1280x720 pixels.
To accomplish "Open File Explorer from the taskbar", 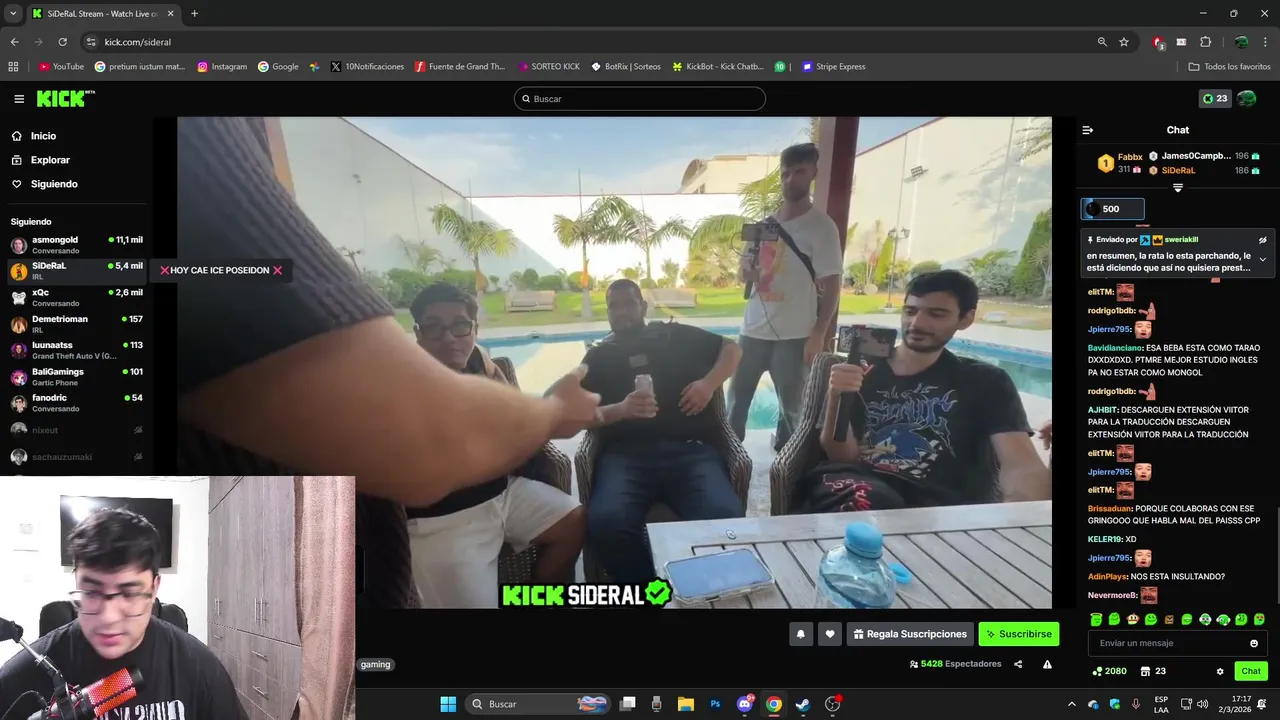I will [686, 704].
